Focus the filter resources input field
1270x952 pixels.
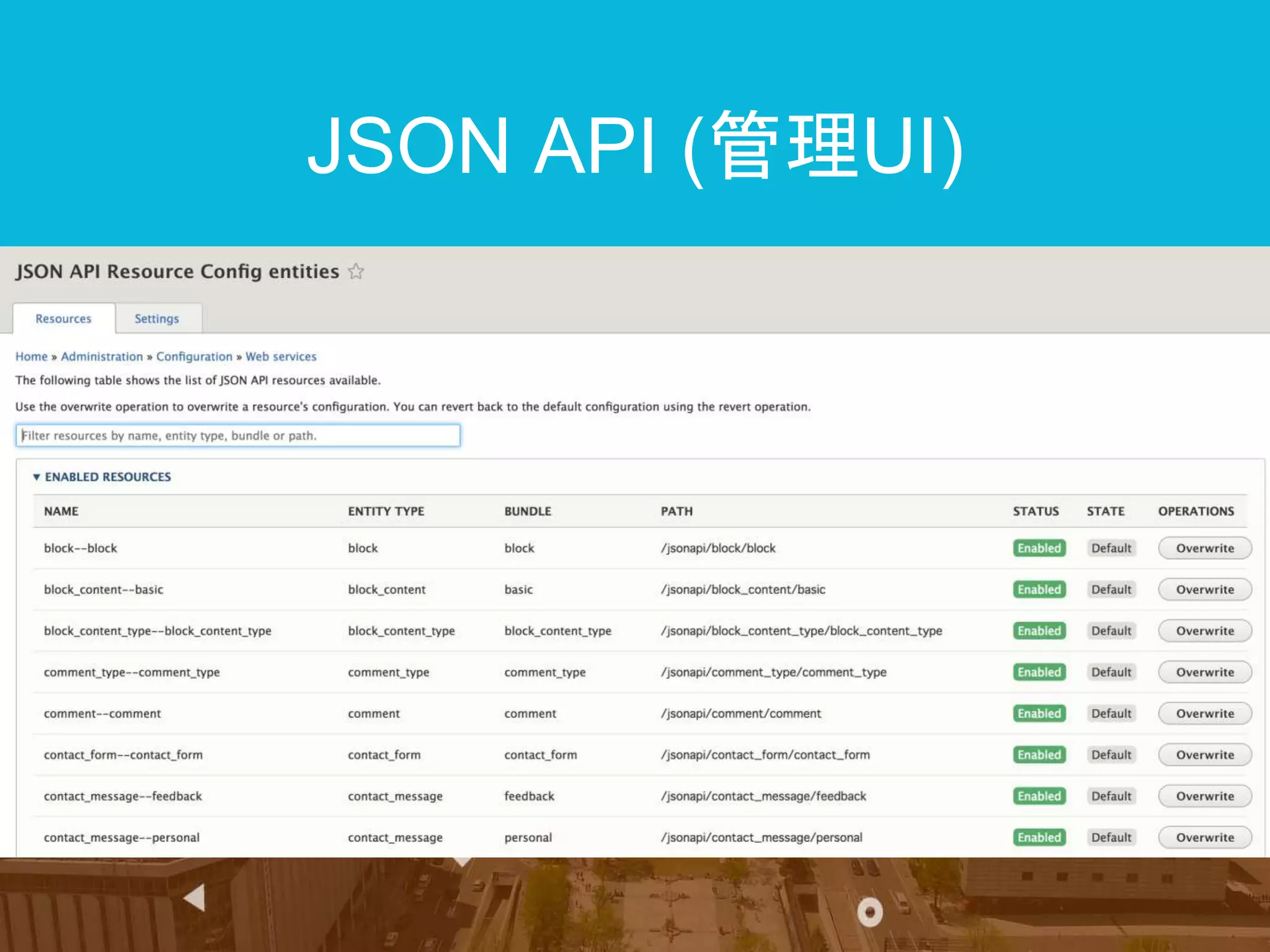(238, 435)
